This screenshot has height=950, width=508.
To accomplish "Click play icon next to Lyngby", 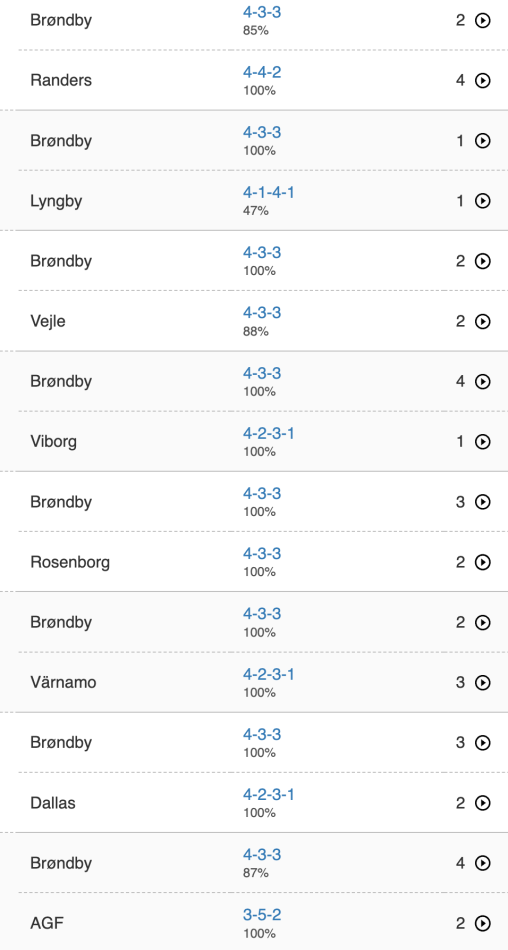I will [483, 201].
